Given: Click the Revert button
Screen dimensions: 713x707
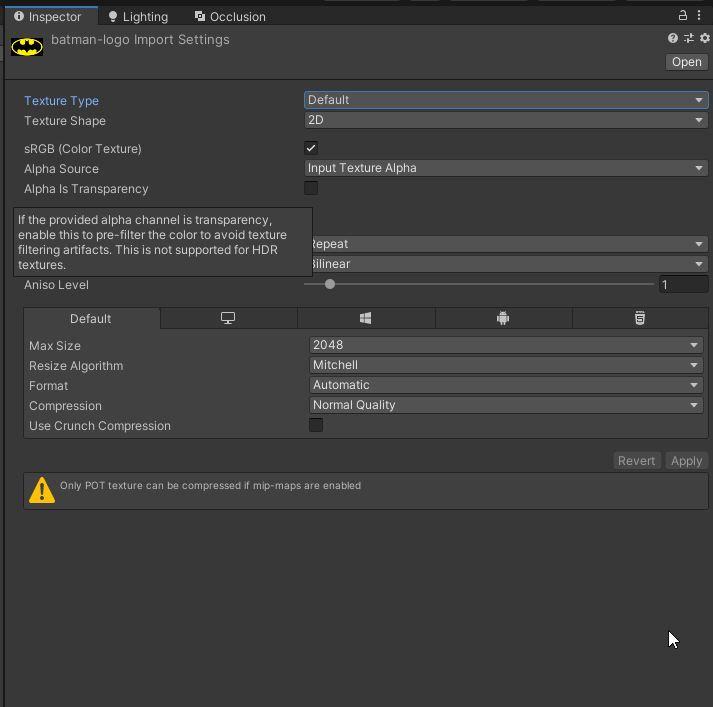Looking at the screenshot, I should pyautogui.click(x=636, y=461).
